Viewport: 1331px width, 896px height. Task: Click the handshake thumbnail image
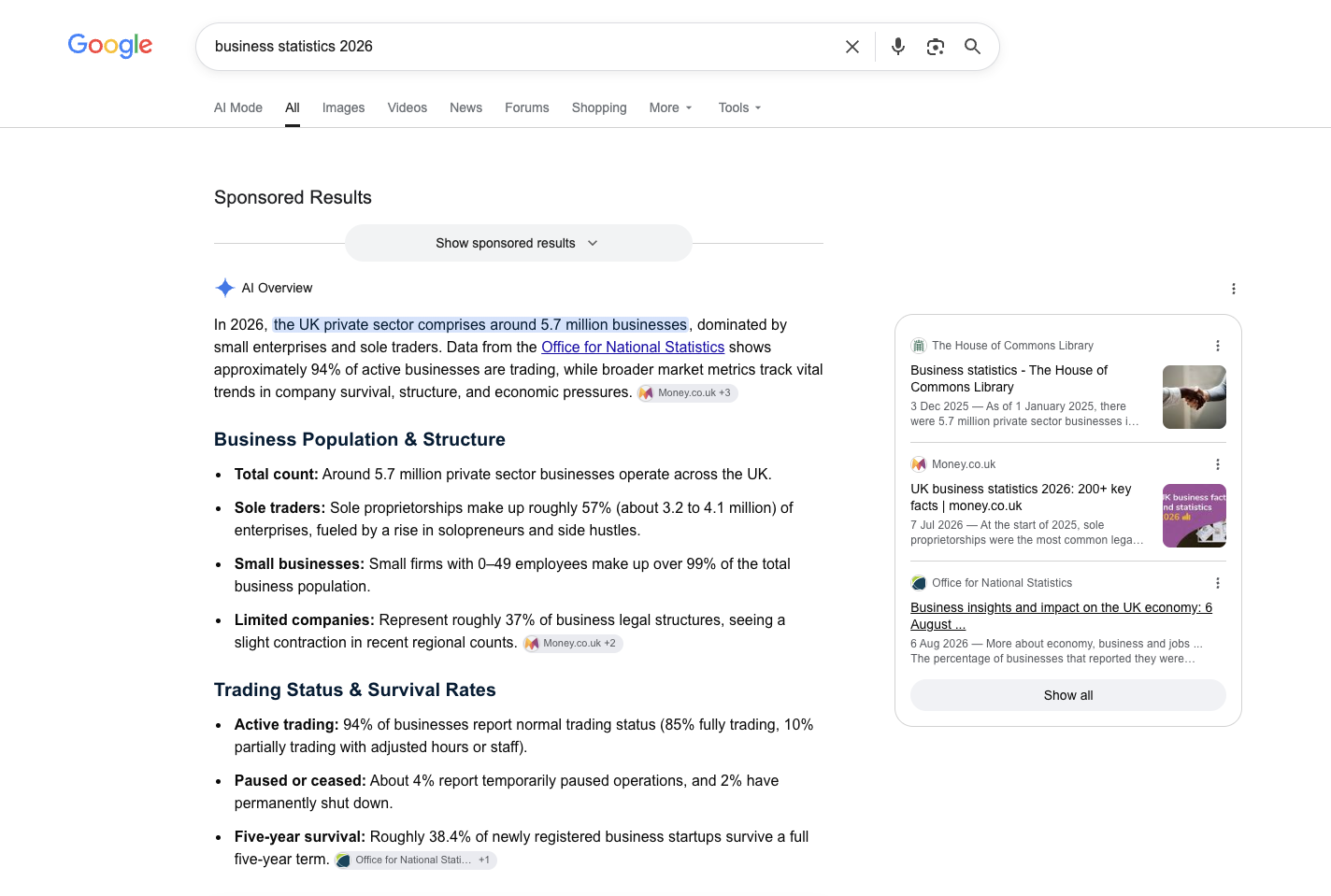point(1195,397)
